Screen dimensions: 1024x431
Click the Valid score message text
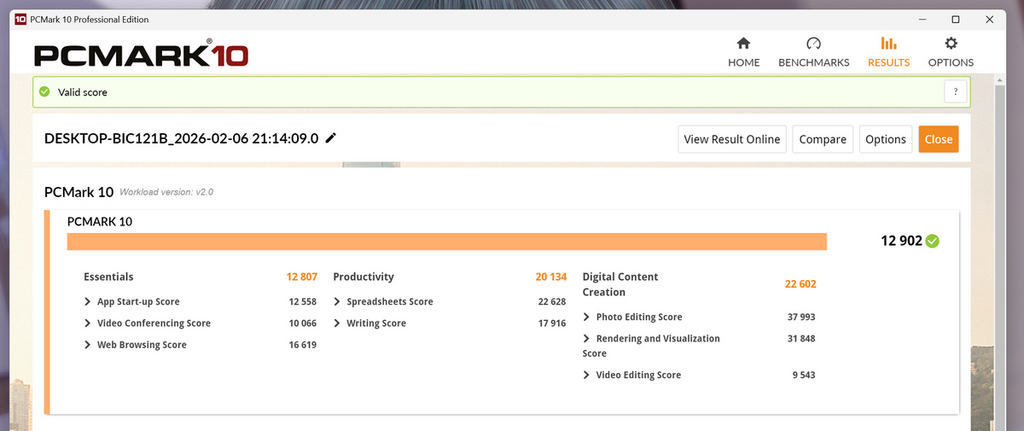click(x=82, y=93)
